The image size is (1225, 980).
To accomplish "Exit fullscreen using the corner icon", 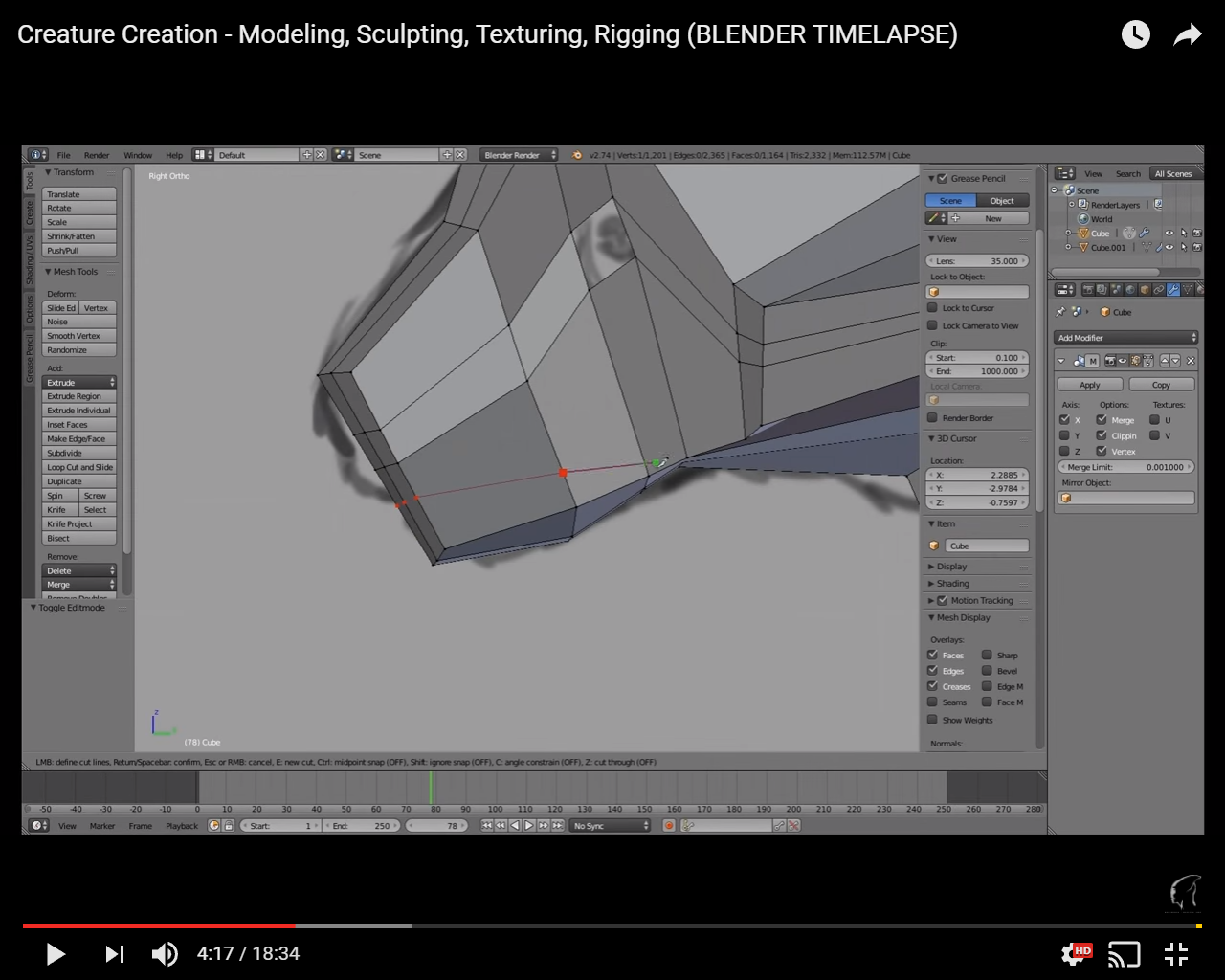I will 1176,954.
